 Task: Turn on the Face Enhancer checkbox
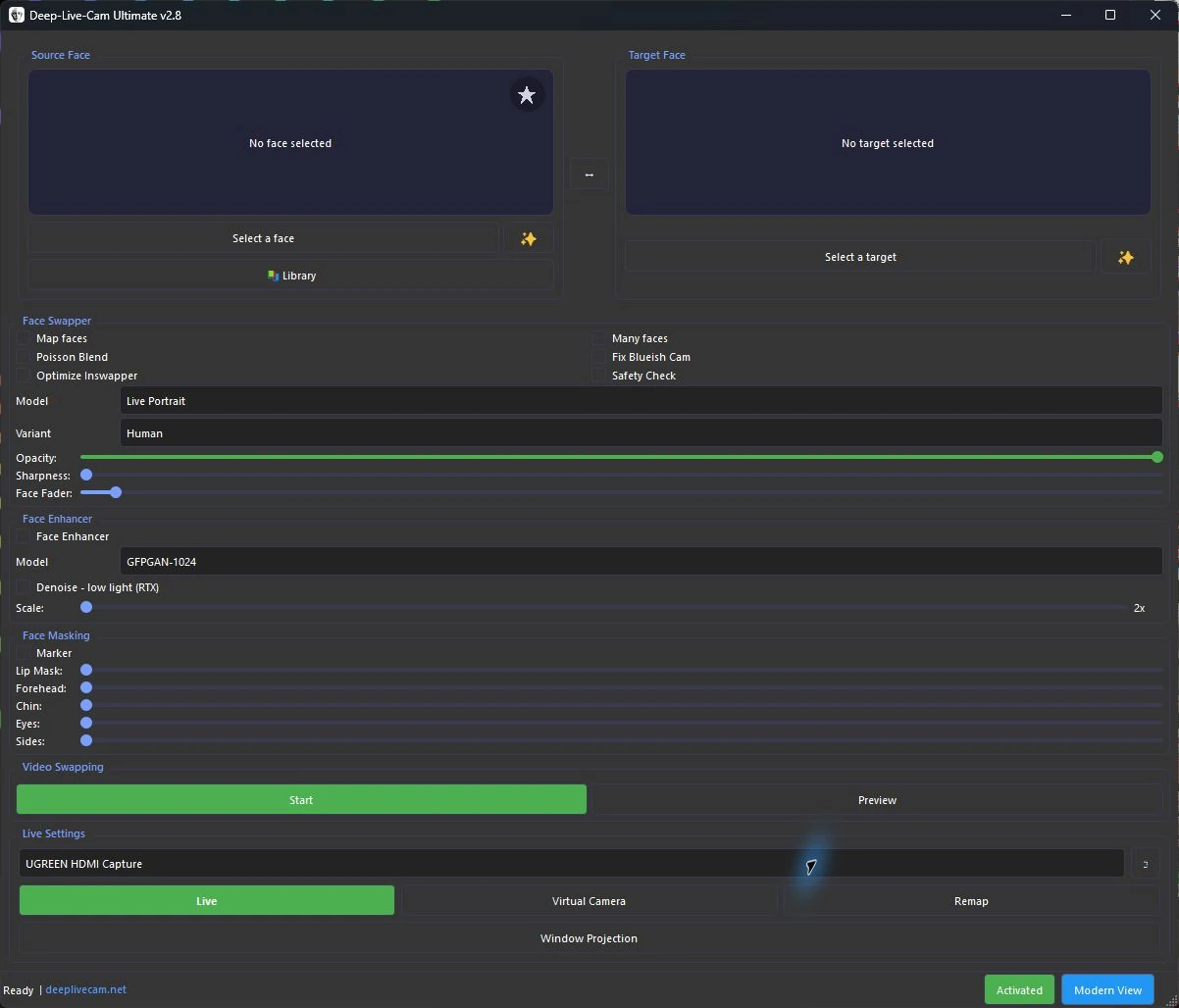(24, 536)
